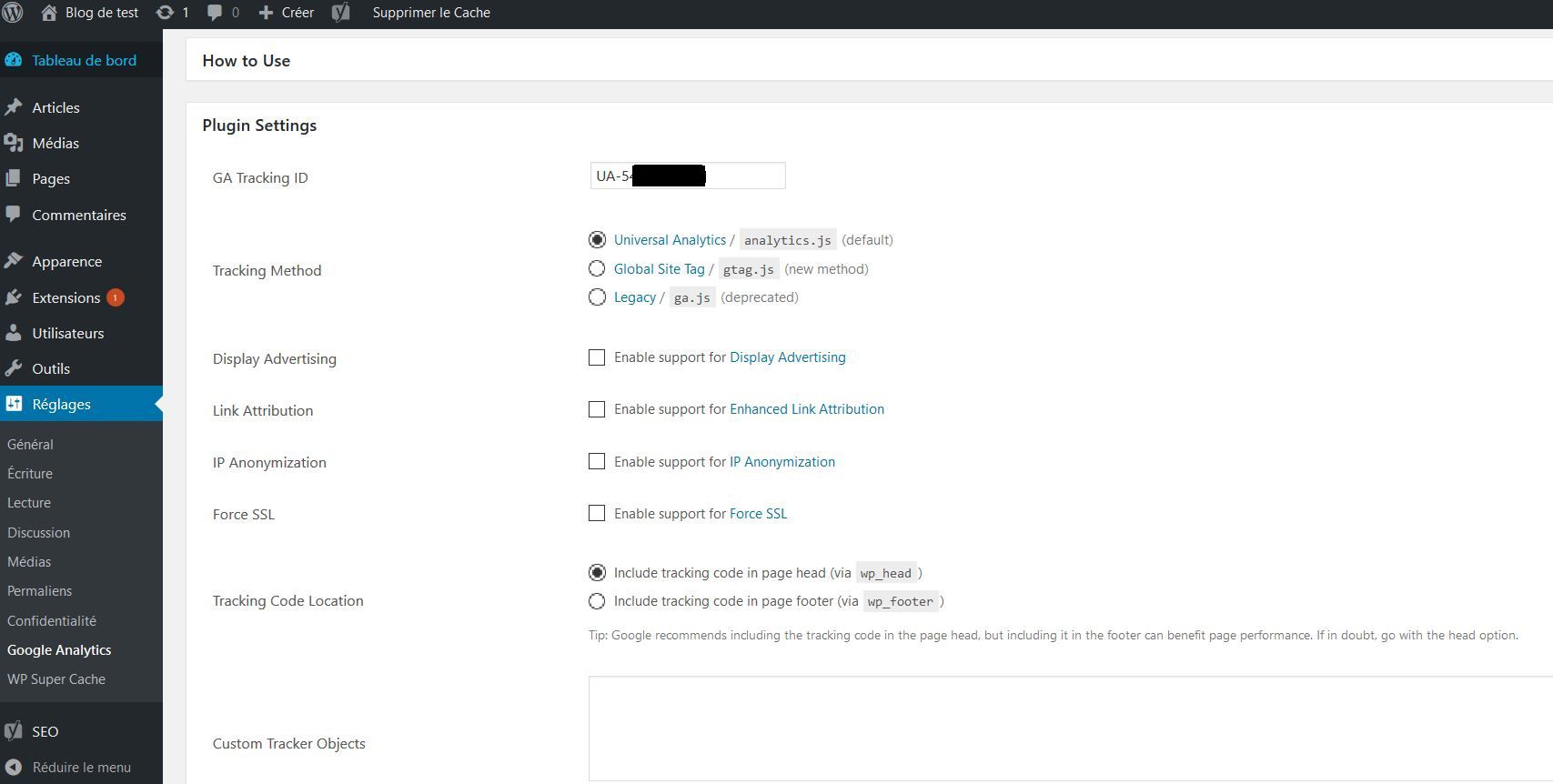This screenshot has height=784, width=1553.
Task: Enable Enhanced Link Attribution checkbox
Action: (597, 409)
